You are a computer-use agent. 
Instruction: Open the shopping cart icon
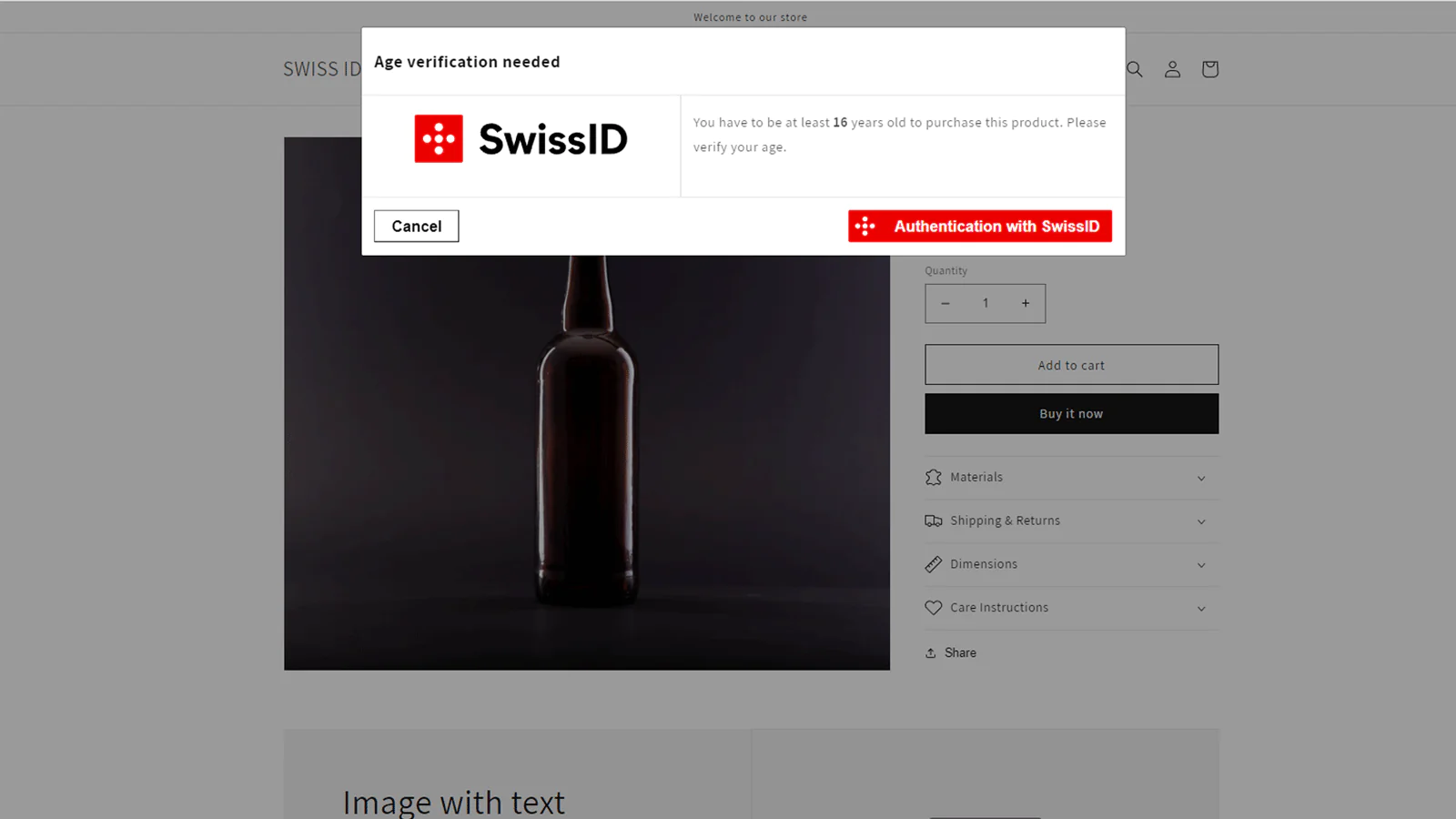coord(1209,69)
